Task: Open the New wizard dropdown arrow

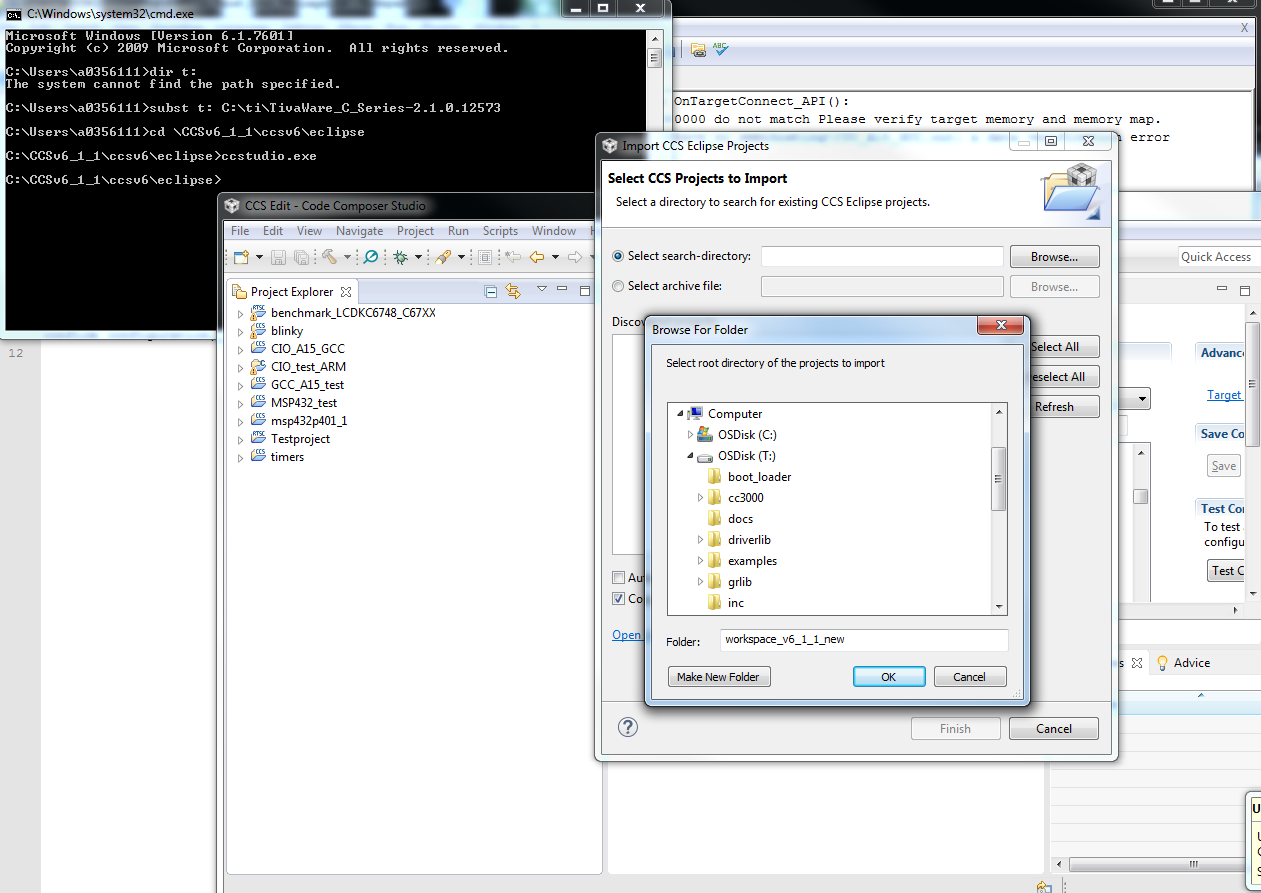Action: pos(259,258)
